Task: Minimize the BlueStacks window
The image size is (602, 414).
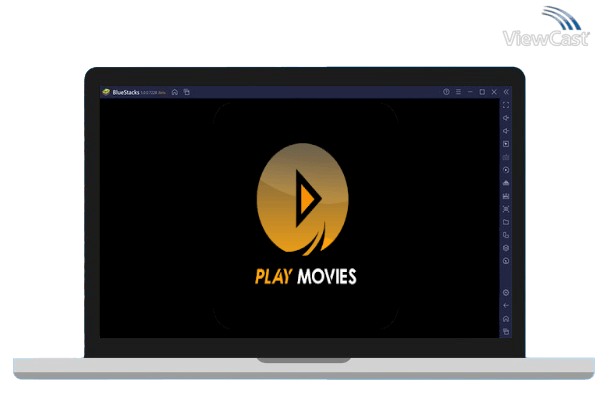Action: pos(470,92)
